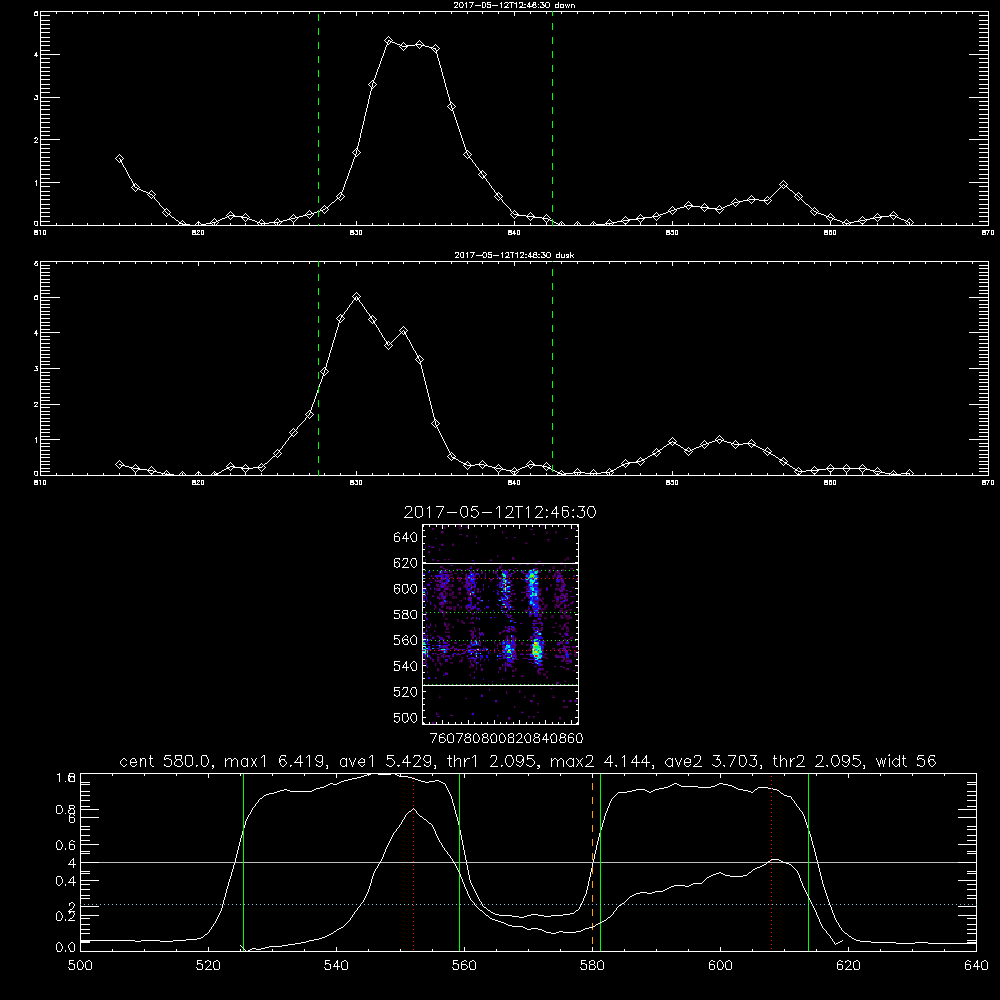The height and width of the screenshot is (1000, 1000).
Task: Click the dusk plot title text
Action: (x=514, y=255)
